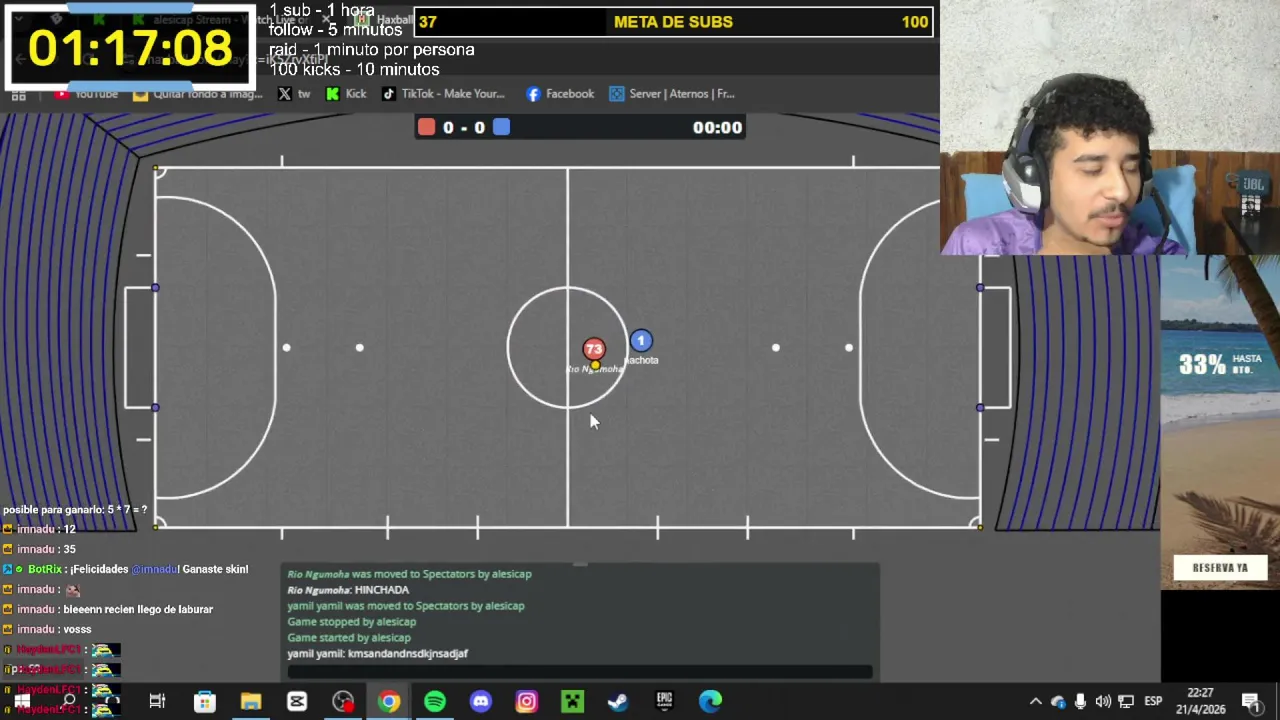Click stream chat line 'imnadu : 35'

(40, 549)
